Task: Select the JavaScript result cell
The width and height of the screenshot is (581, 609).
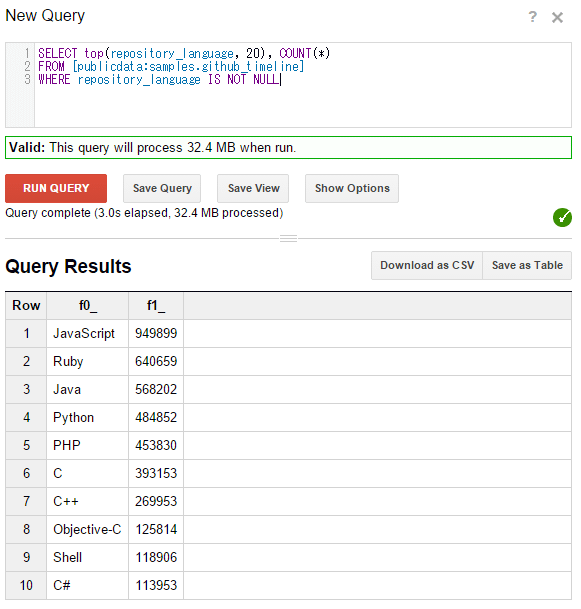Action: [88, 334]
